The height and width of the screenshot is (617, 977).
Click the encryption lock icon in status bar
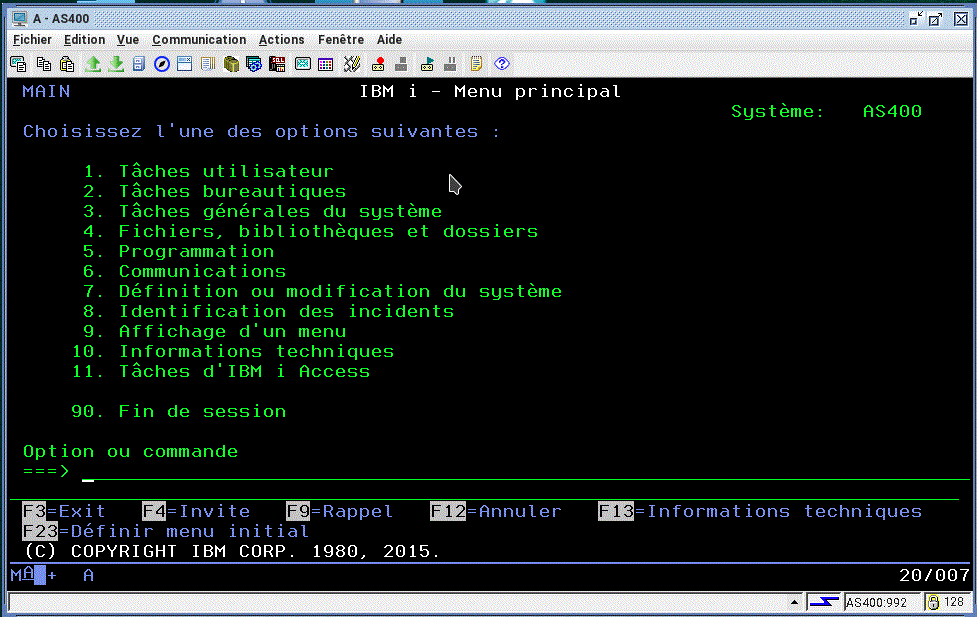pyautogui.click(x=933, y=601)
